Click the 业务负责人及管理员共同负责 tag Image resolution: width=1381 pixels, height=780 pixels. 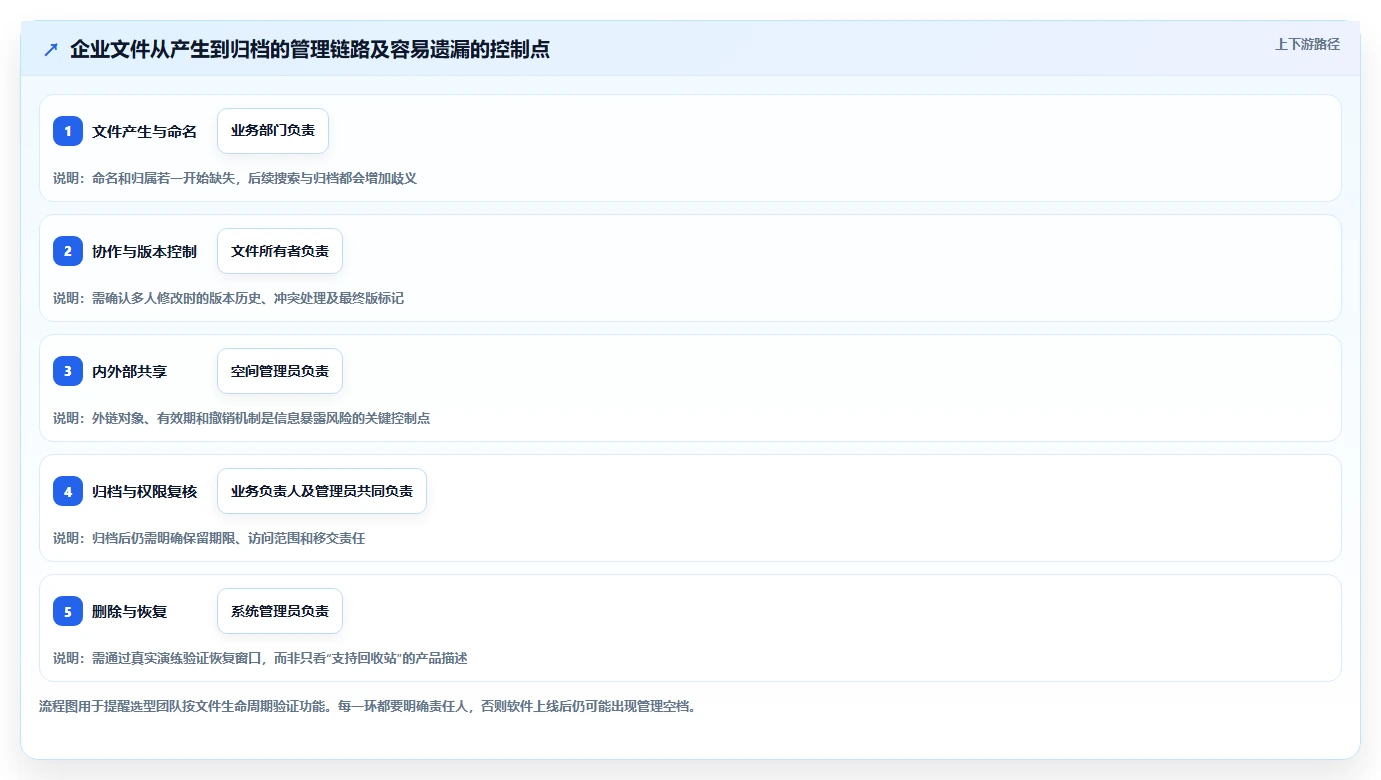pos(322,491)
